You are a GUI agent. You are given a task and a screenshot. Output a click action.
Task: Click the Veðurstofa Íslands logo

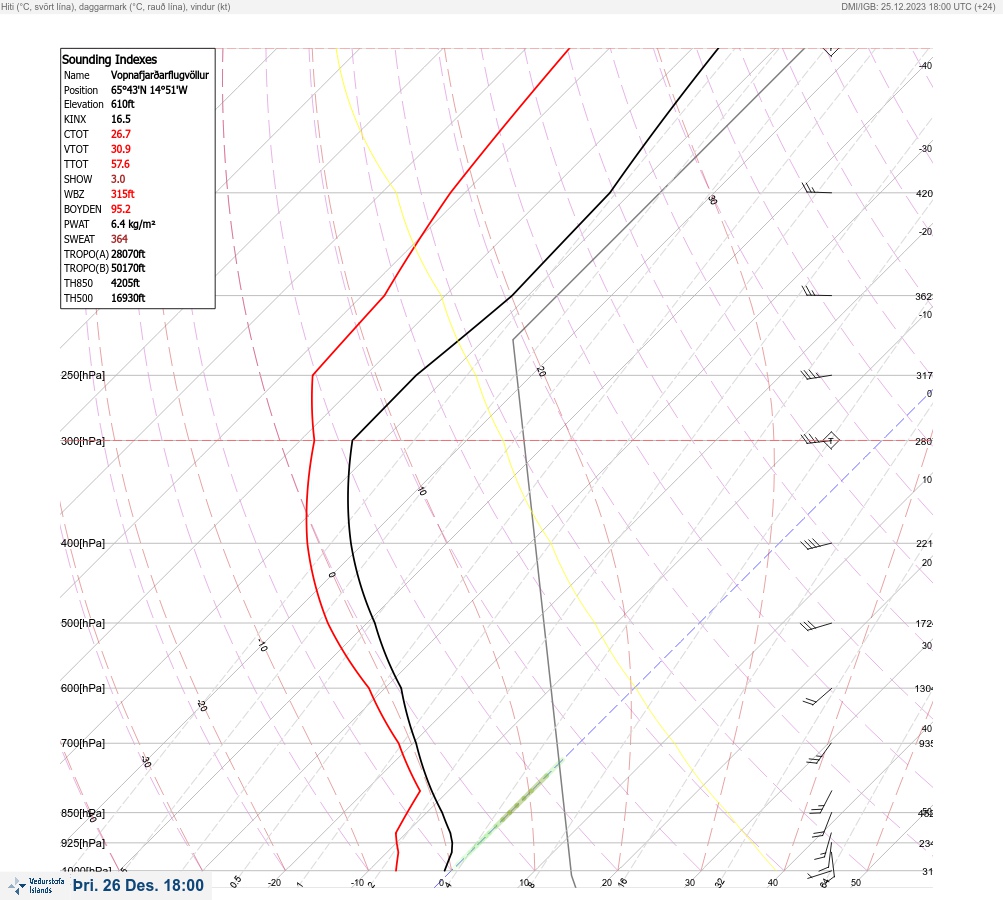click(x=36, y=885)
